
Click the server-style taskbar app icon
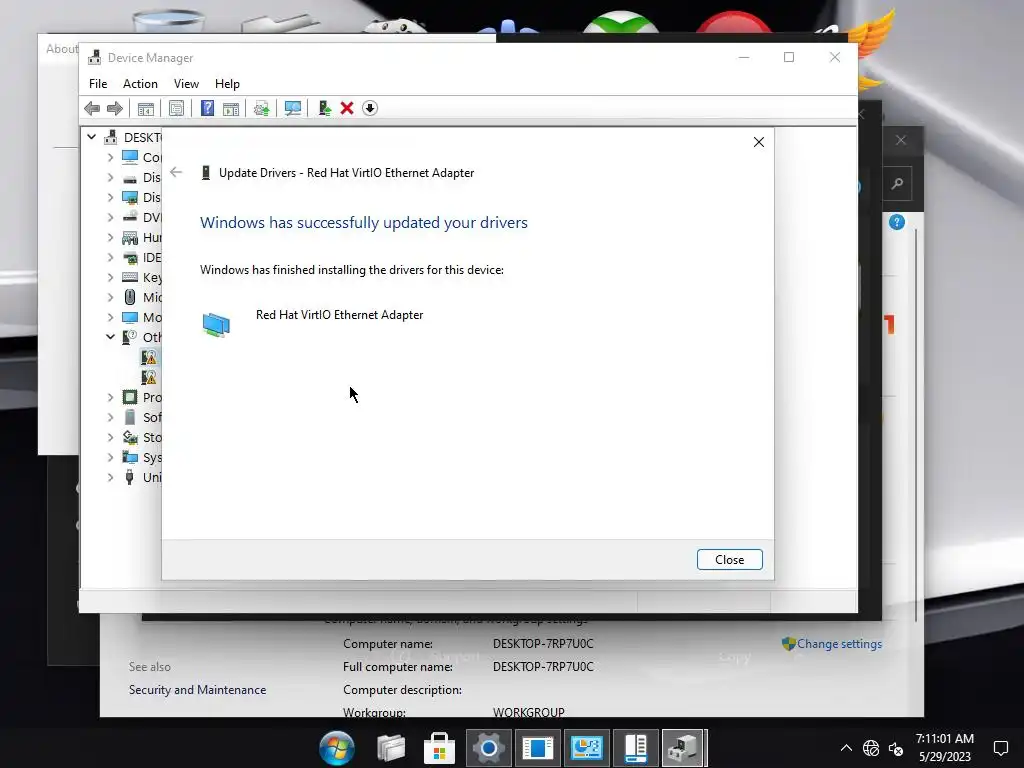(x=635, y=748)
